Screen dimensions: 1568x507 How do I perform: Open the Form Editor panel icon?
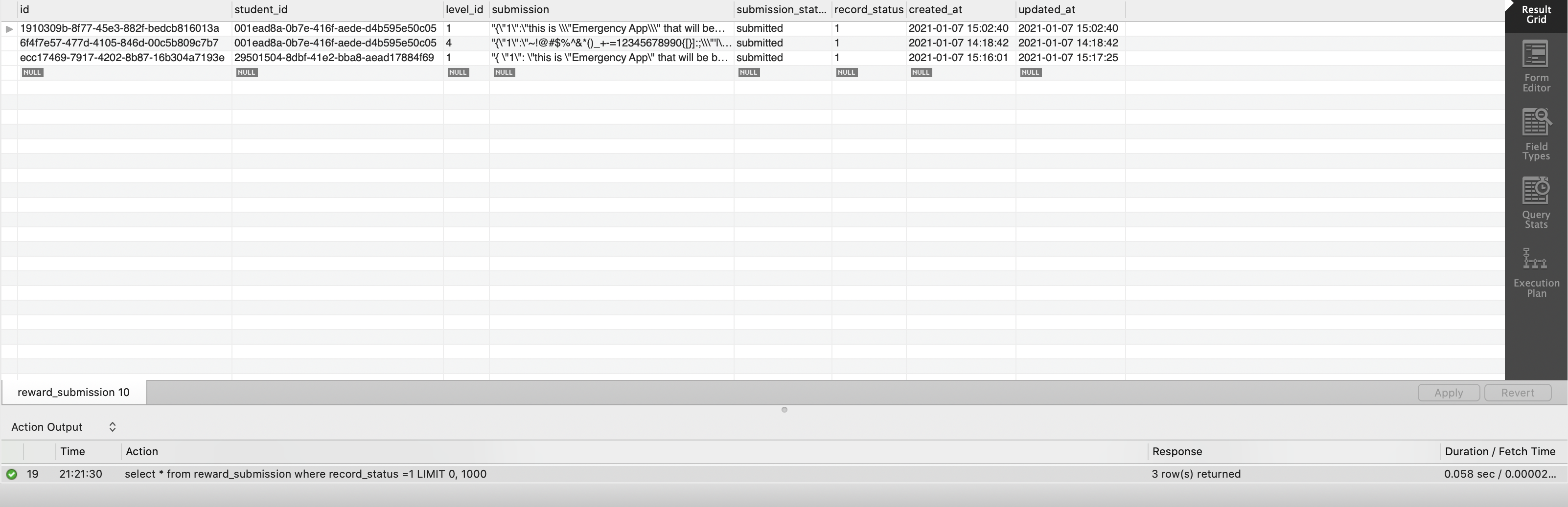pos(1535,66)
